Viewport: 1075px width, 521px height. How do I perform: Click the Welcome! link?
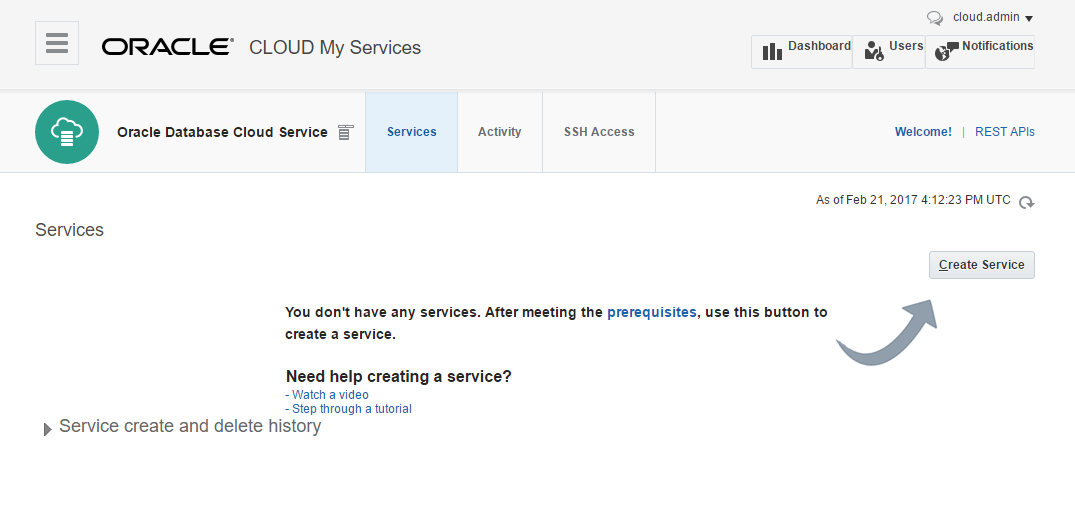(923, 132)
